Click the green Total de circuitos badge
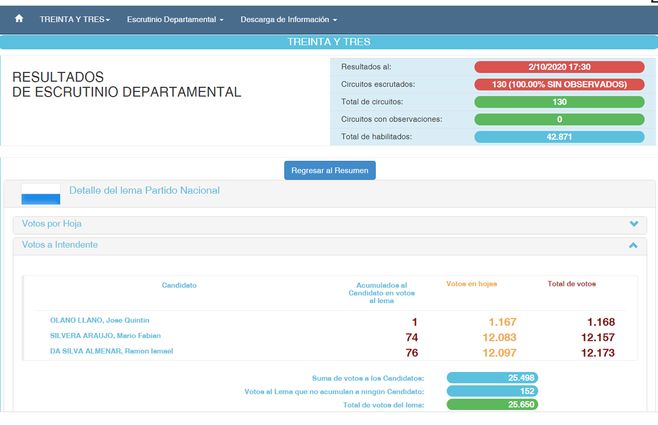Screen dimensions: 658x425 558,101
